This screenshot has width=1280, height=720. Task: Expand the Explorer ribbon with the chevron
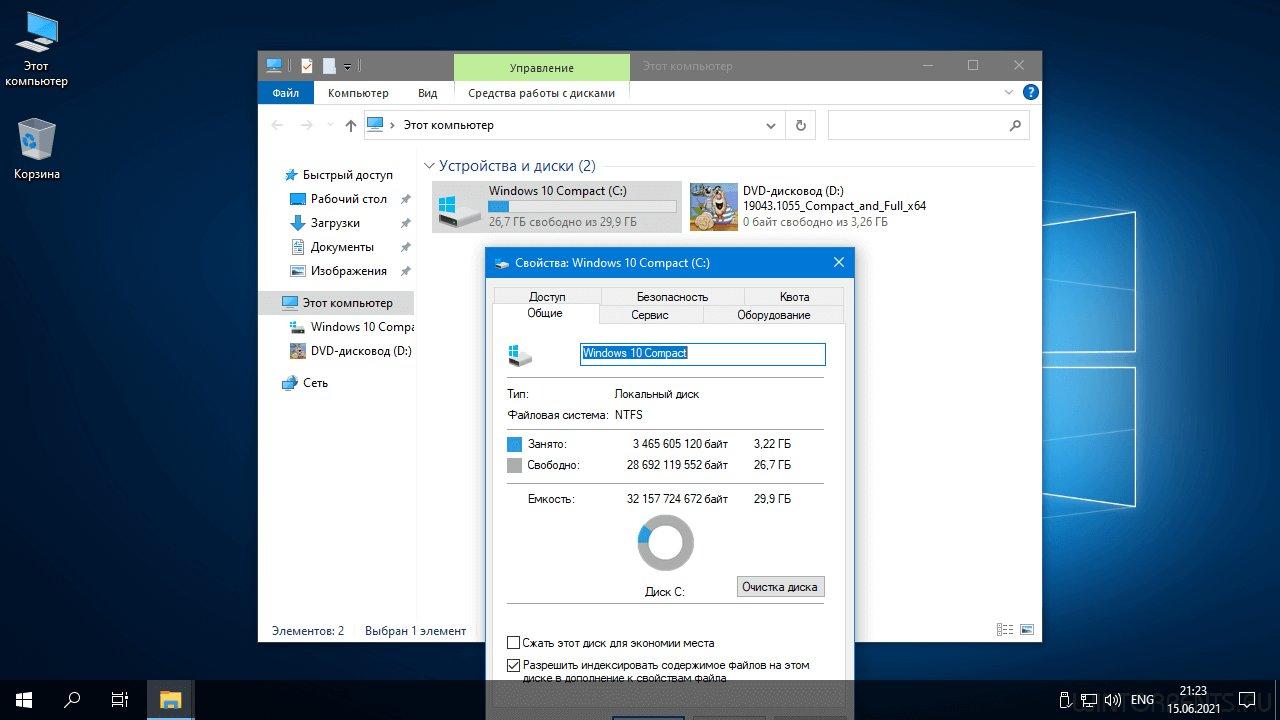(1008, 92)
